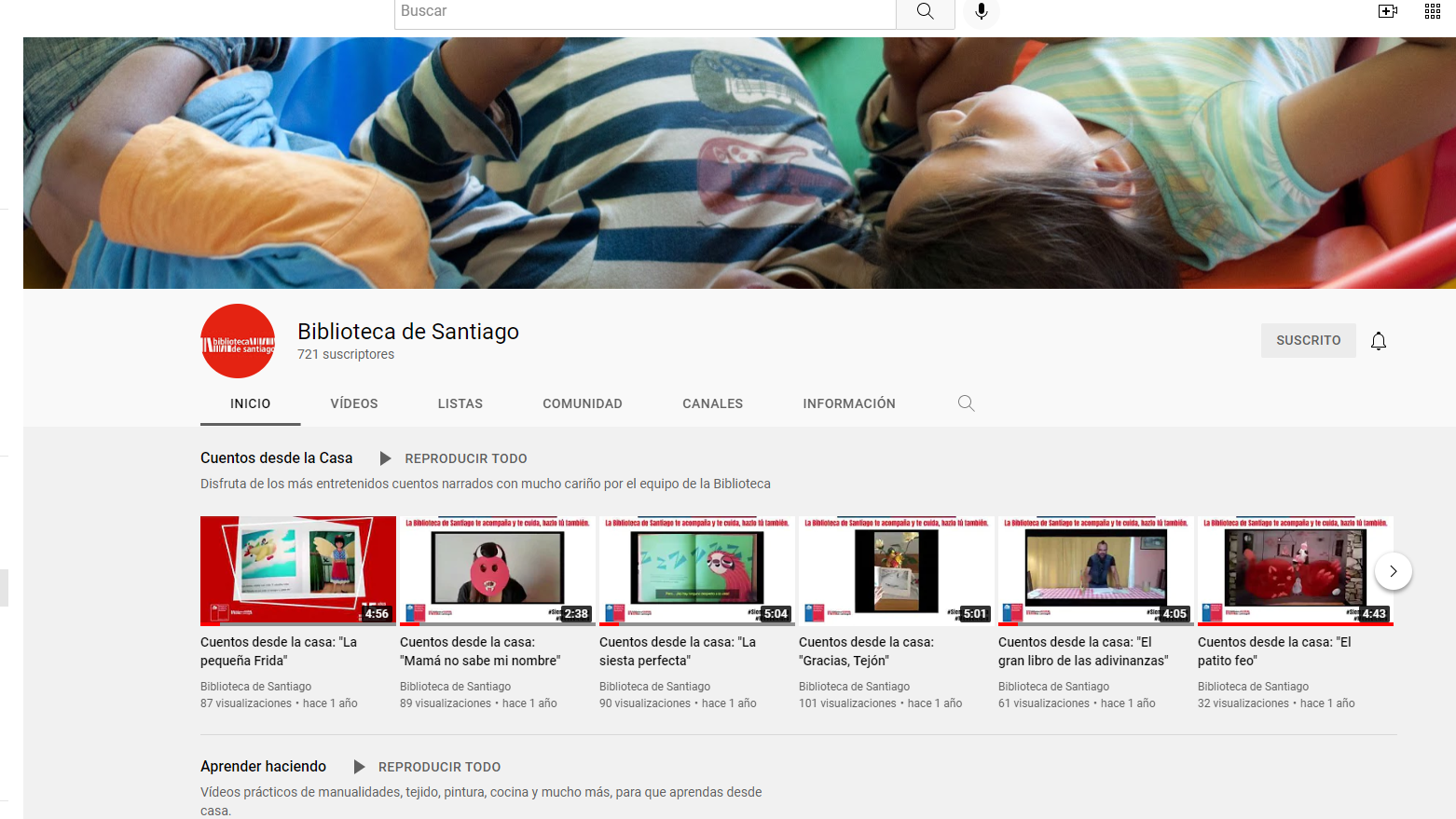Click channel name under "La pequeña Frida"
This screenshot has width=1456, height=819.
click(256, 687)
